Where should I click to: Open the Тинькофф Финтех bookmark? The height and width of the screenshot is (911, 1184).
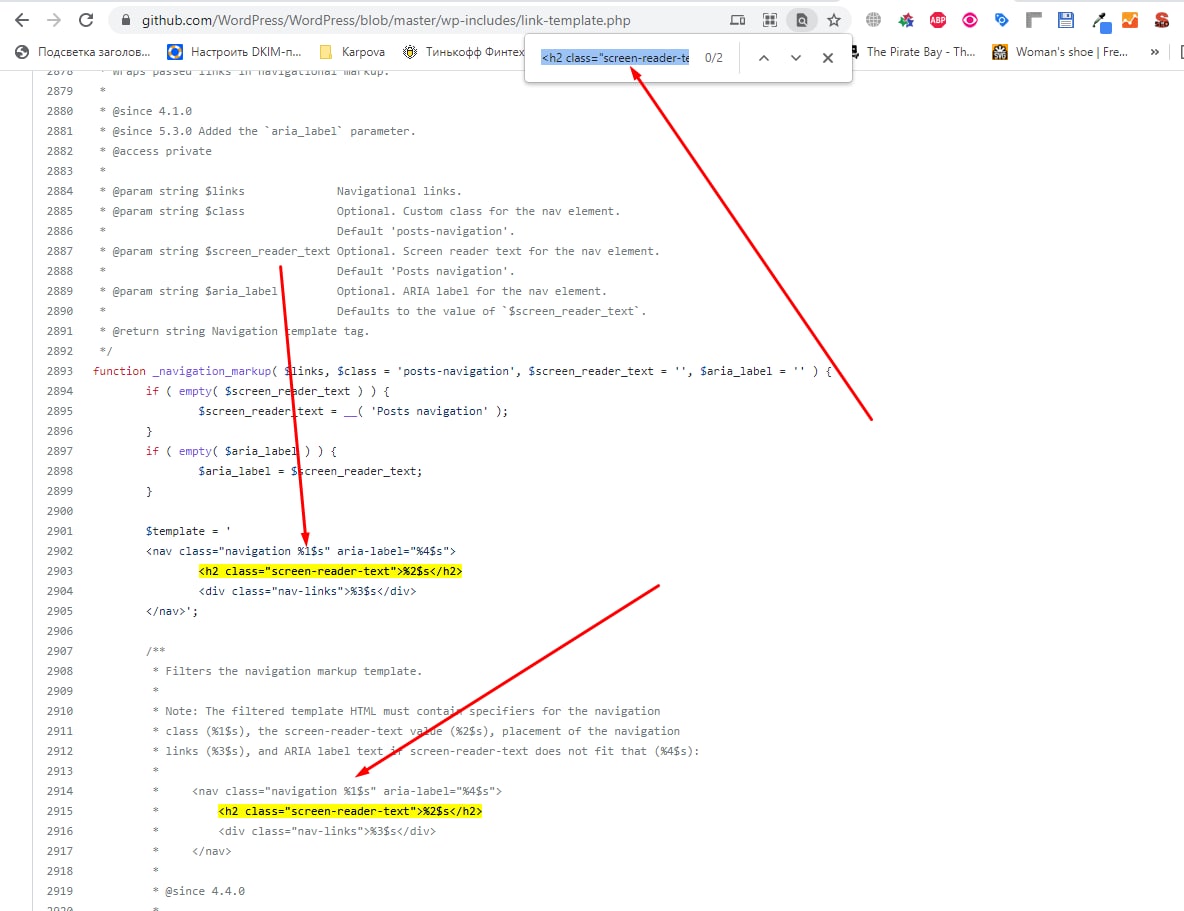(463, 52)
